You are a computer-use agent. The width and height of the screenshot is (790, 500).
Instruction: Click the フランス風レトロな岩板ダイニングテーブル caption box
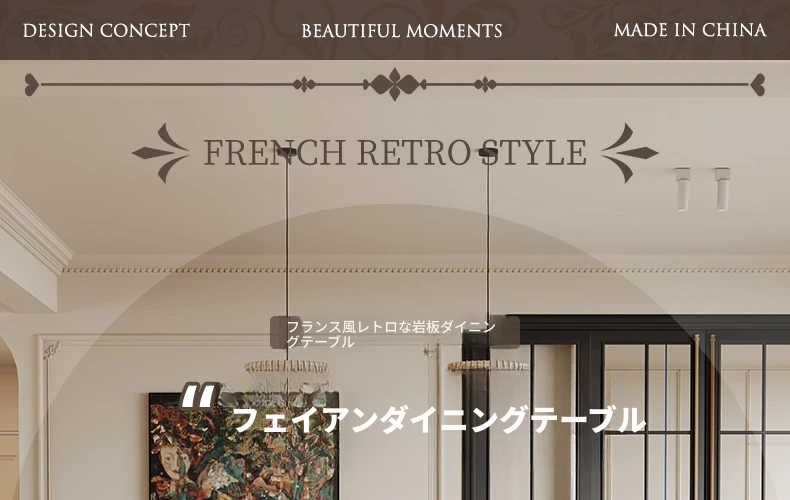pyautogui.click(x=395, y=333)
